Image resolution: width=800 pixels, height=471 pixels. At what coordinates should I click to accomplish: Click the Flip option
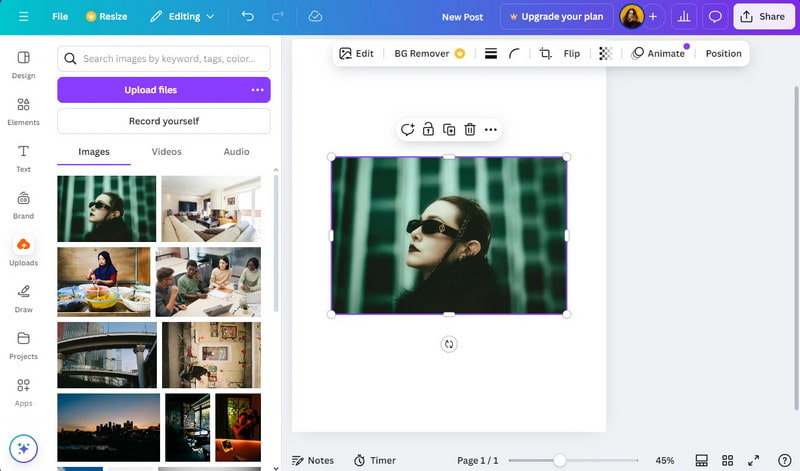[x=571, y=54]
